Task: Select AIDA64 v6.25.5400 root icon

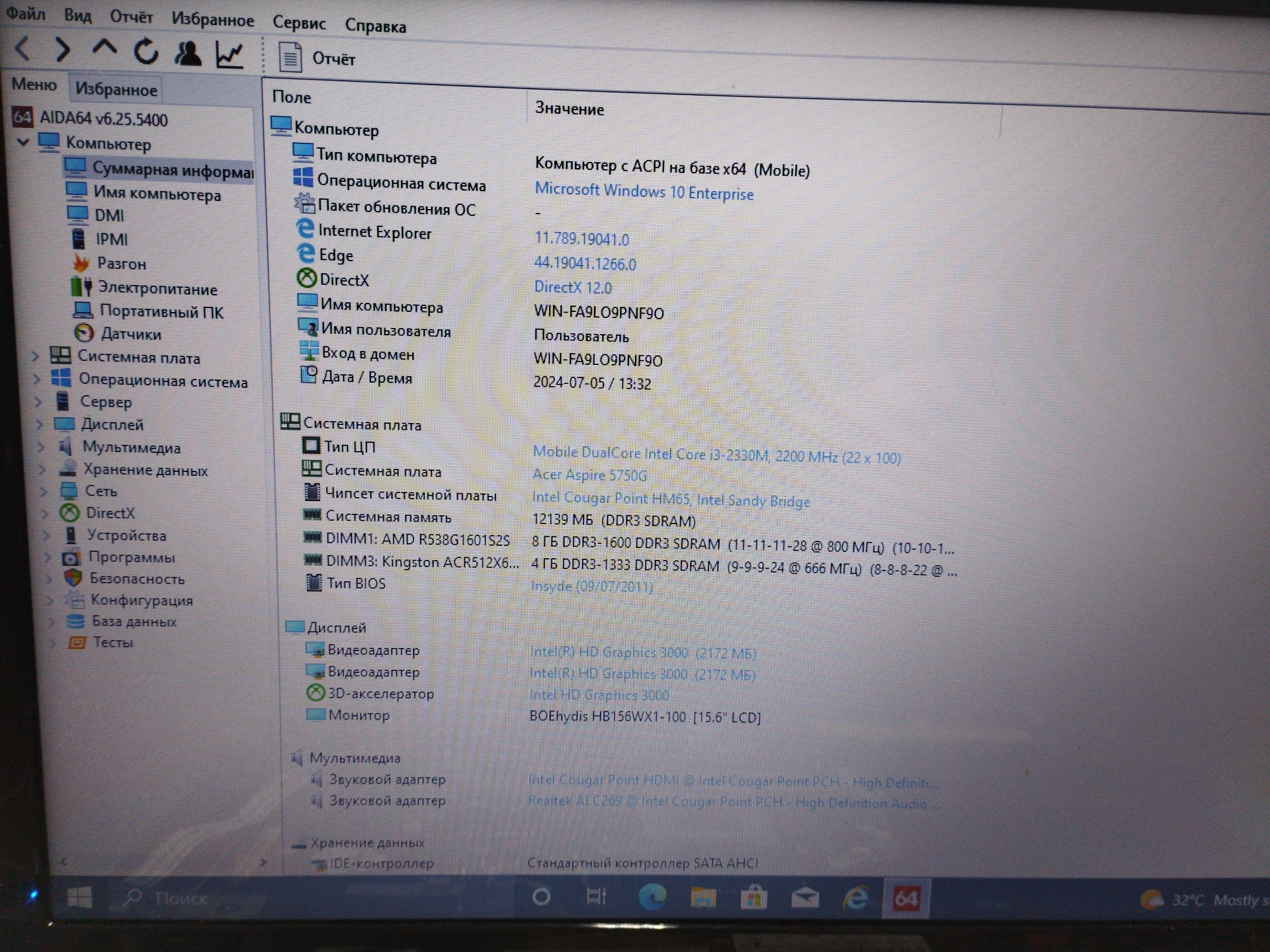Action: tap(22, 117)
